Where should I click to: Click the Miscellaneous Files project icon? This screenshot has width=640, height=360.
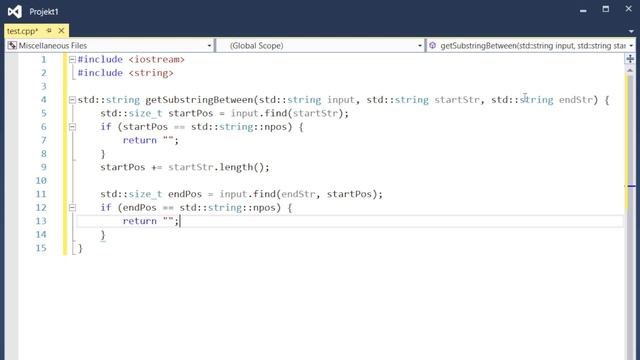pyautogui.click(x=12, y=45)
